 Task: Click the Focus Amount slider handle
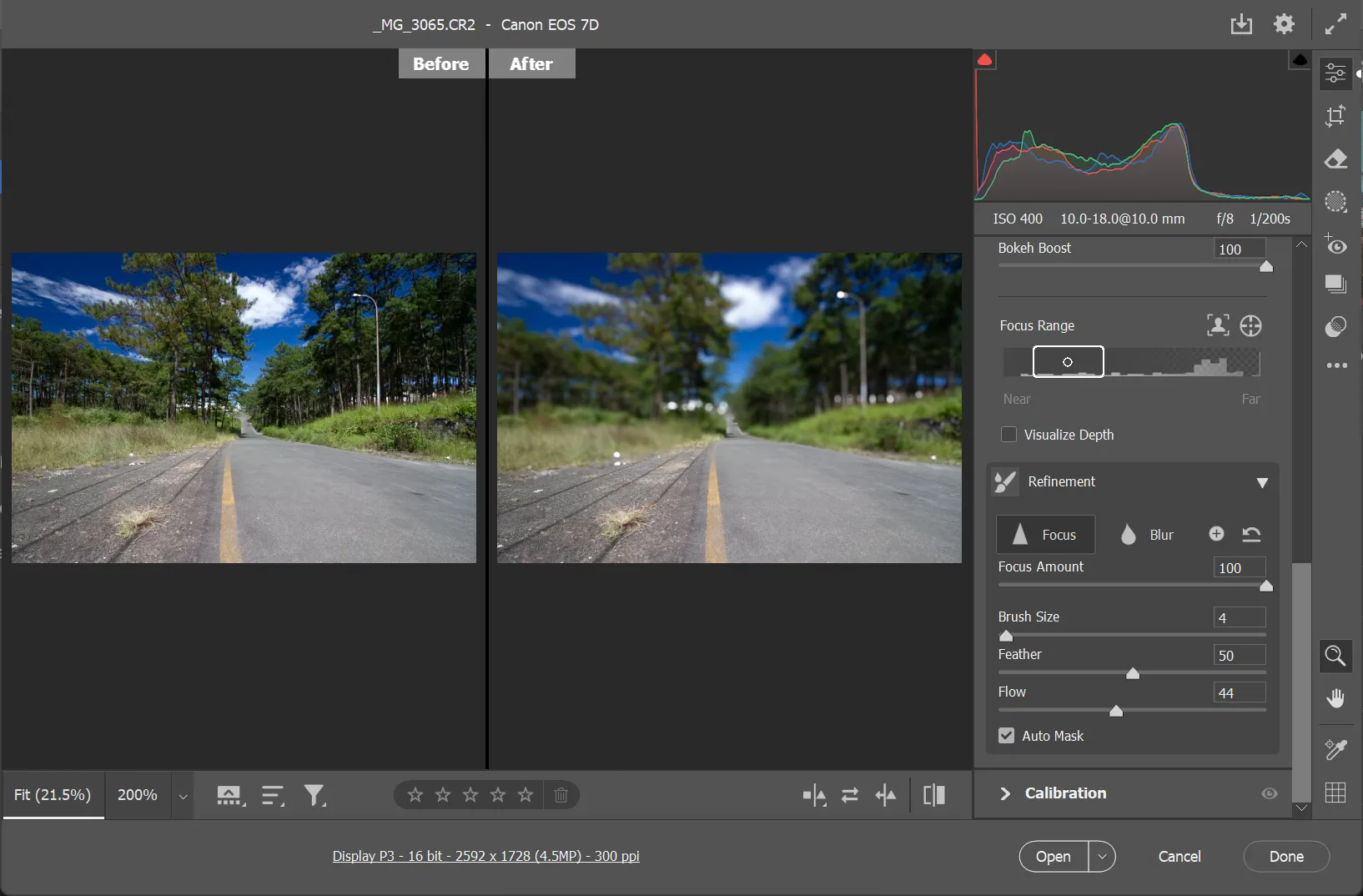(1266, 586)
